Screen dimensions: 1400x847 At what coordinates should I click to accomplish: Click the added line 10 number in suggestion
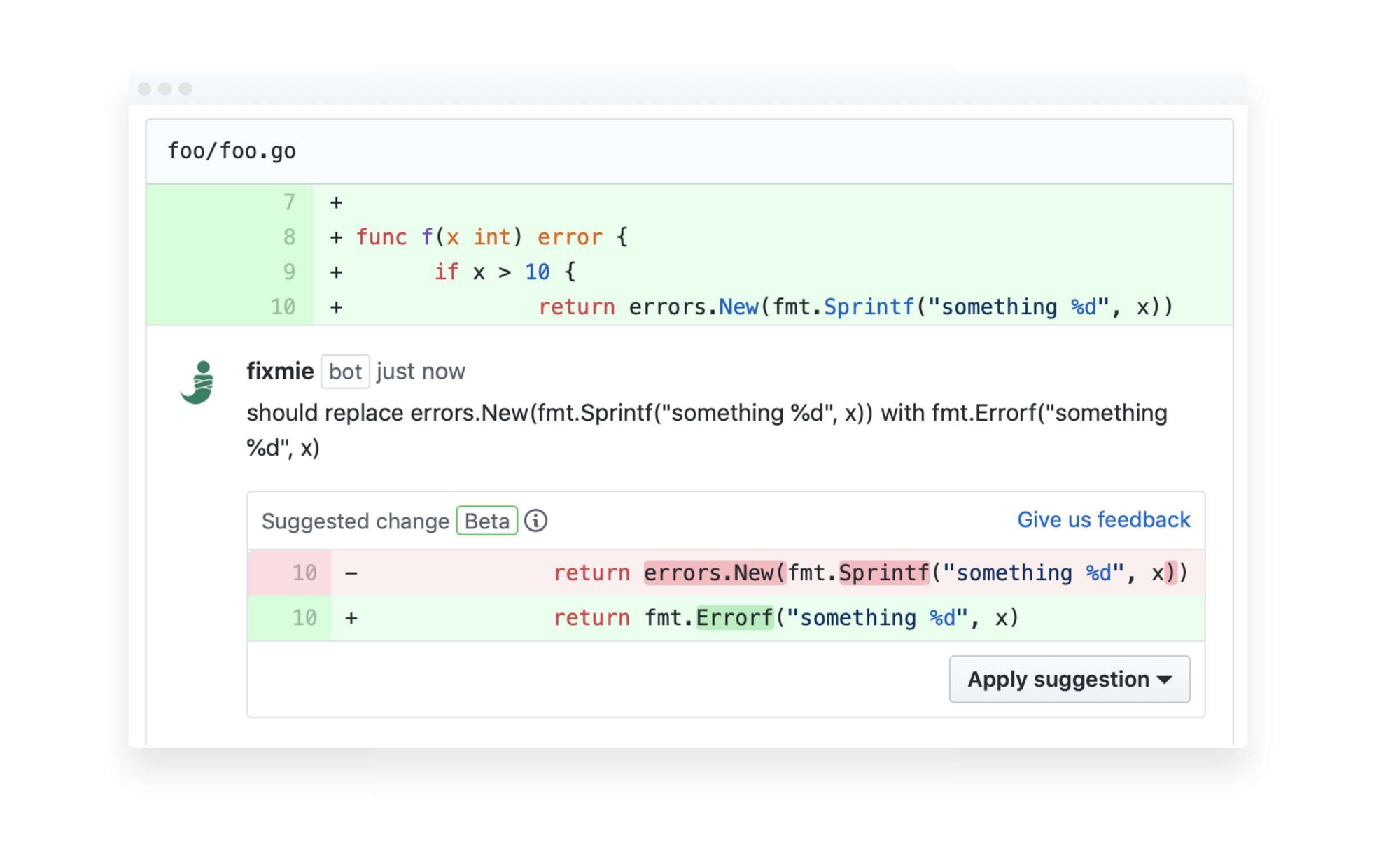(x=304, y=618)
